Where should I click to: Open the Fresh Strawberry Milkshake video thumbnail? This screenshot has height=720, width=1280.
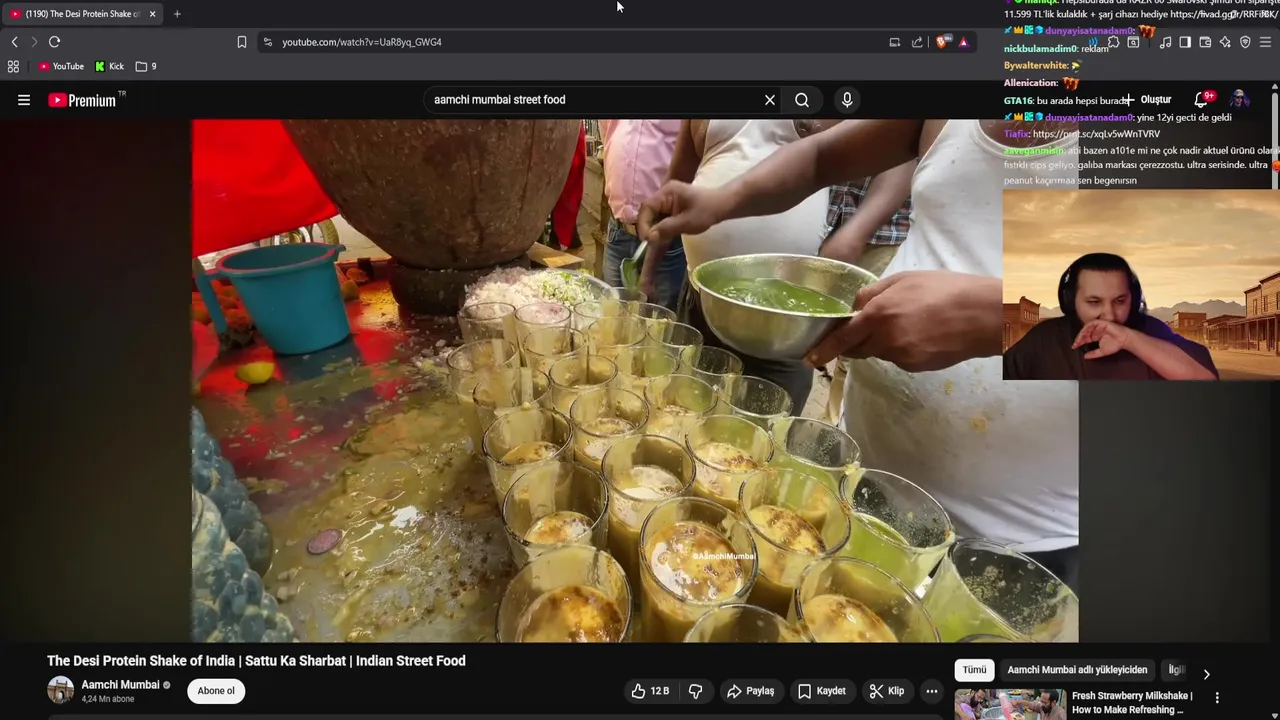[1010, 704]
